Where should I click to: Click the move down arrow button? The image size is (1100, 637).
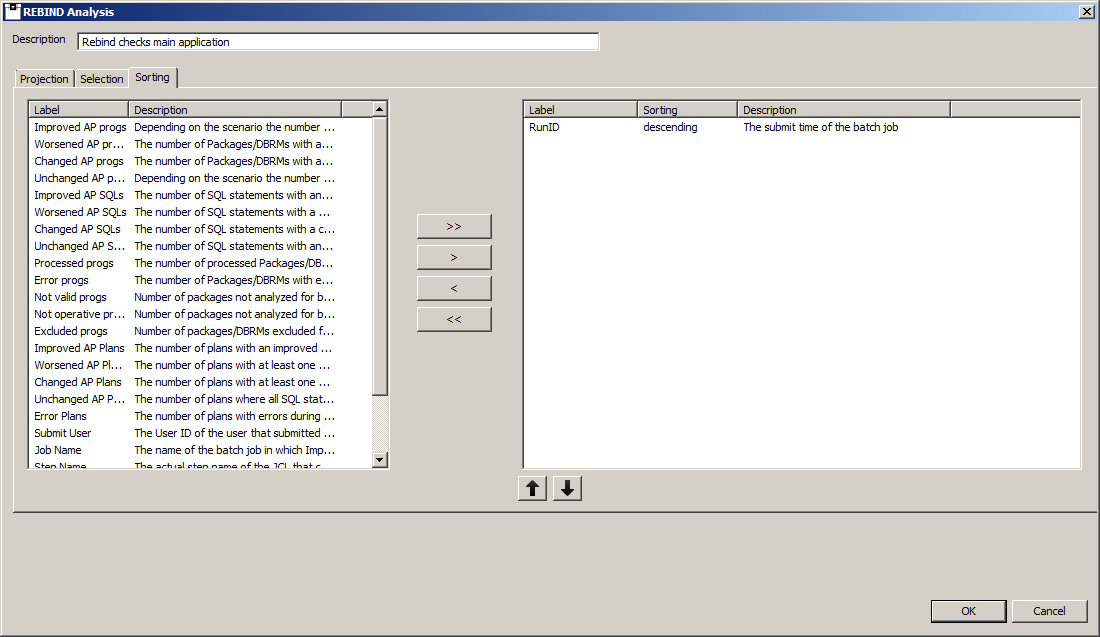pos(567,488)
